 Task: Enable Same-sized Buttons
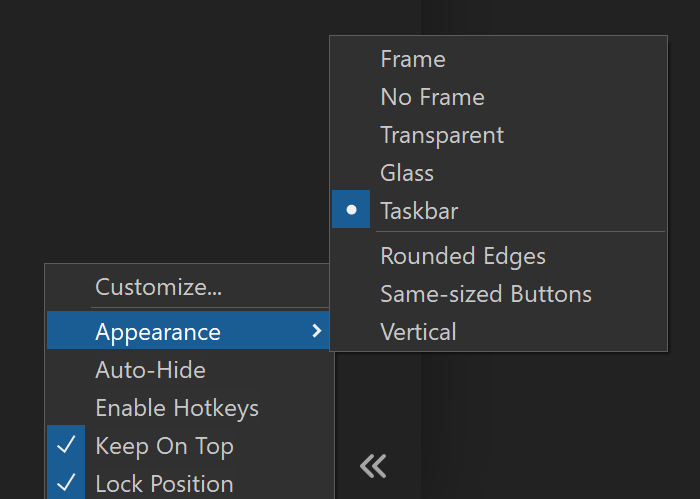pyautogui.click(x=486, y=294)
